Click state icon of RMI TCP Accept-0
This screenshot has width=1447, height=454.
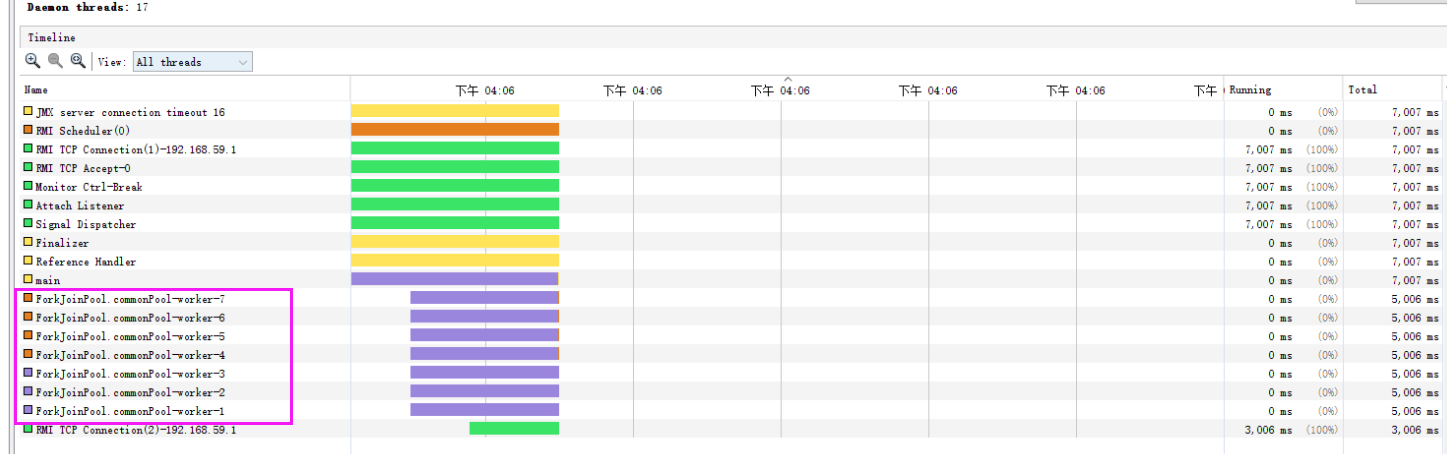(28, 168)
